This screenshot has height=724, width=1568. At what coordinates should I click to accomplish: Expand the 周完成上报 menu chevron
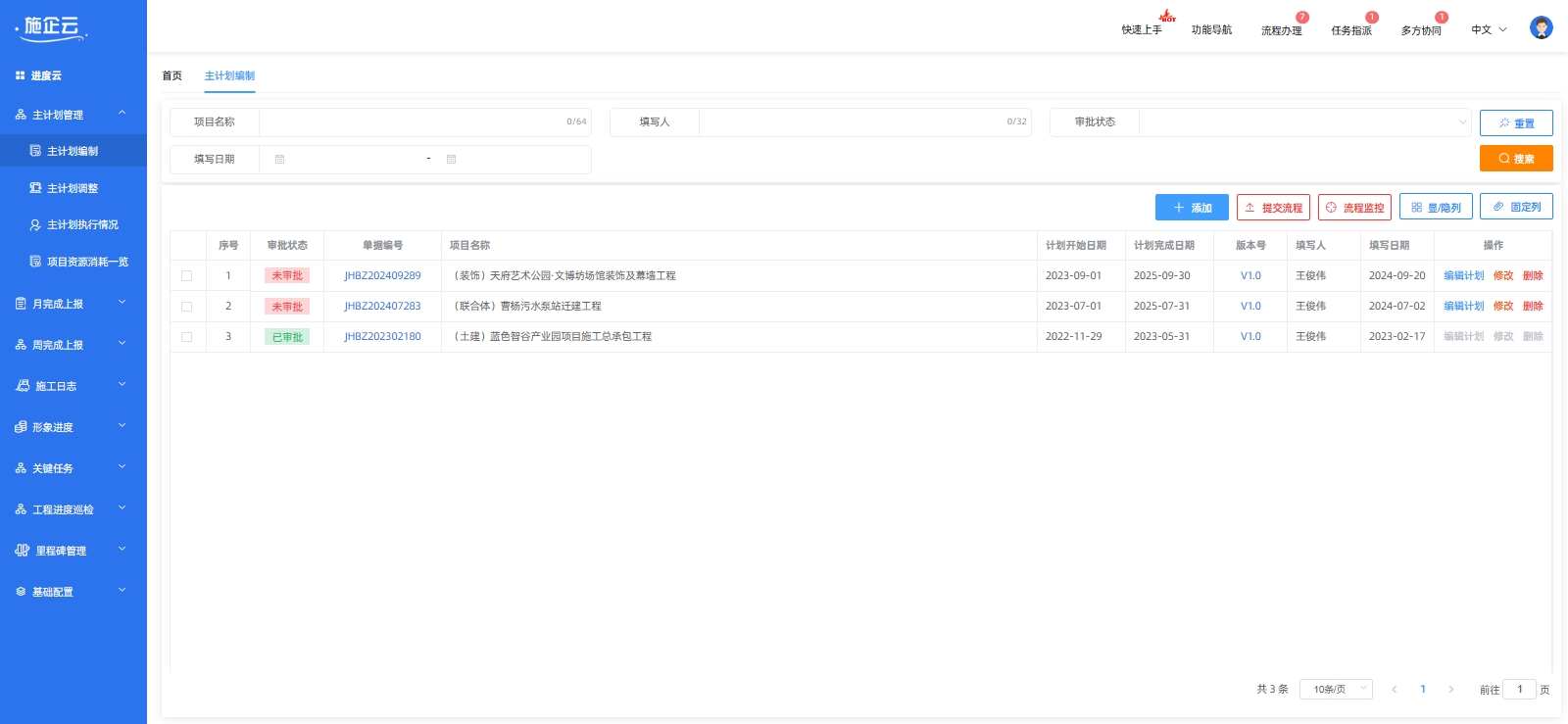122,344
